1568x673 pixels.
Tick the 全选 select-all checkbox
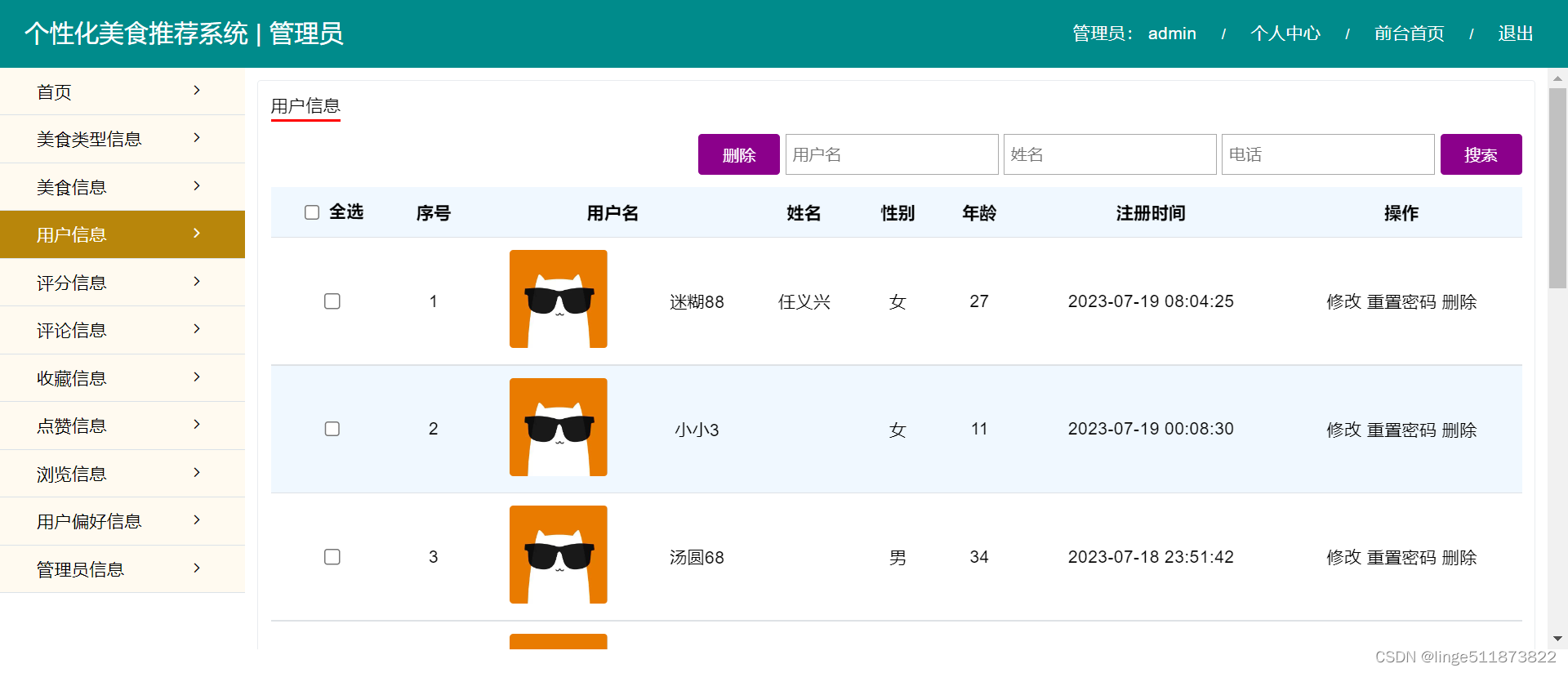click(x=312, y=212)
